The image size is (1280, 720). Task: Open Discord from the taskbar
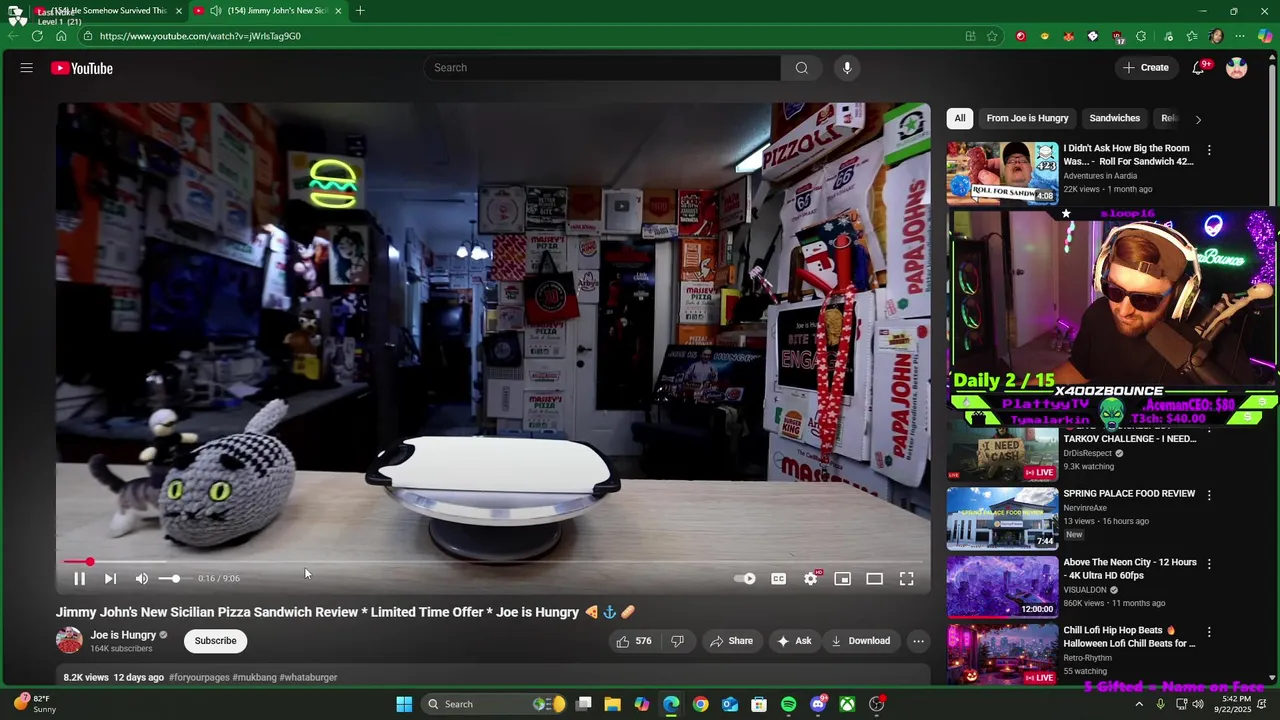pyautogui.click(x=818, y=704)
